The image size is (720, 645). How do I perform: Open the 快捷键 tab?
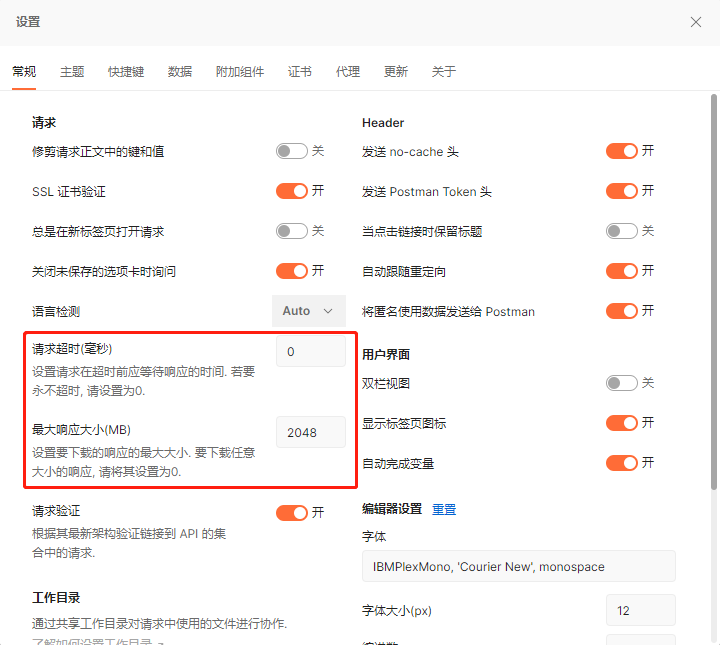(126, 72)
